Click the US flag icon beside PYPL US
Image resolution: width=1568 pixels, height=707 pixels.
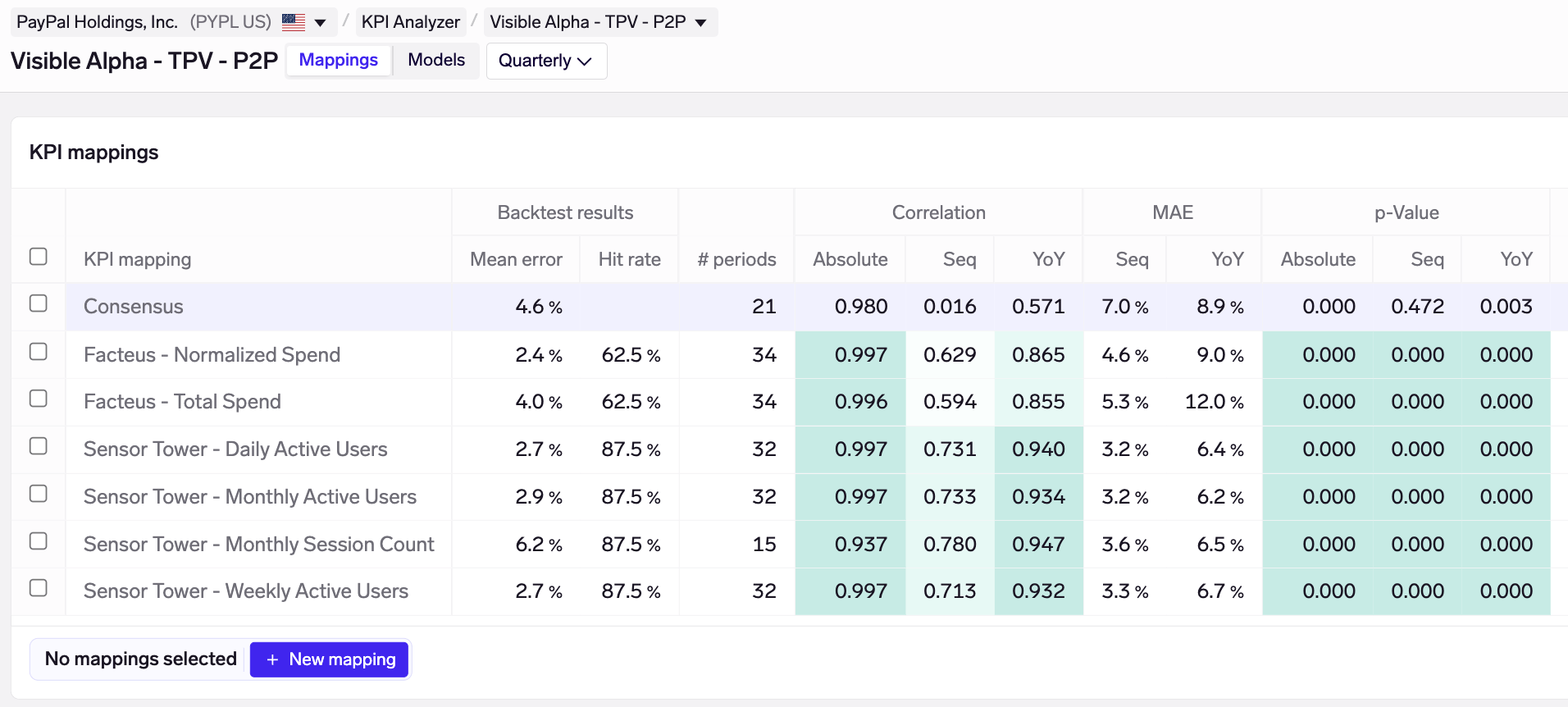(x=294, y=22)
